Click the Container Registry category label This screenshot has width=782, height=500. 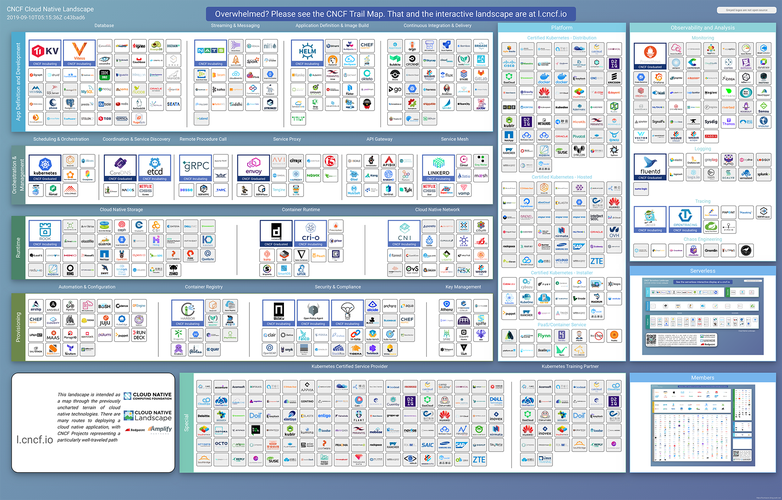point(203,287)
